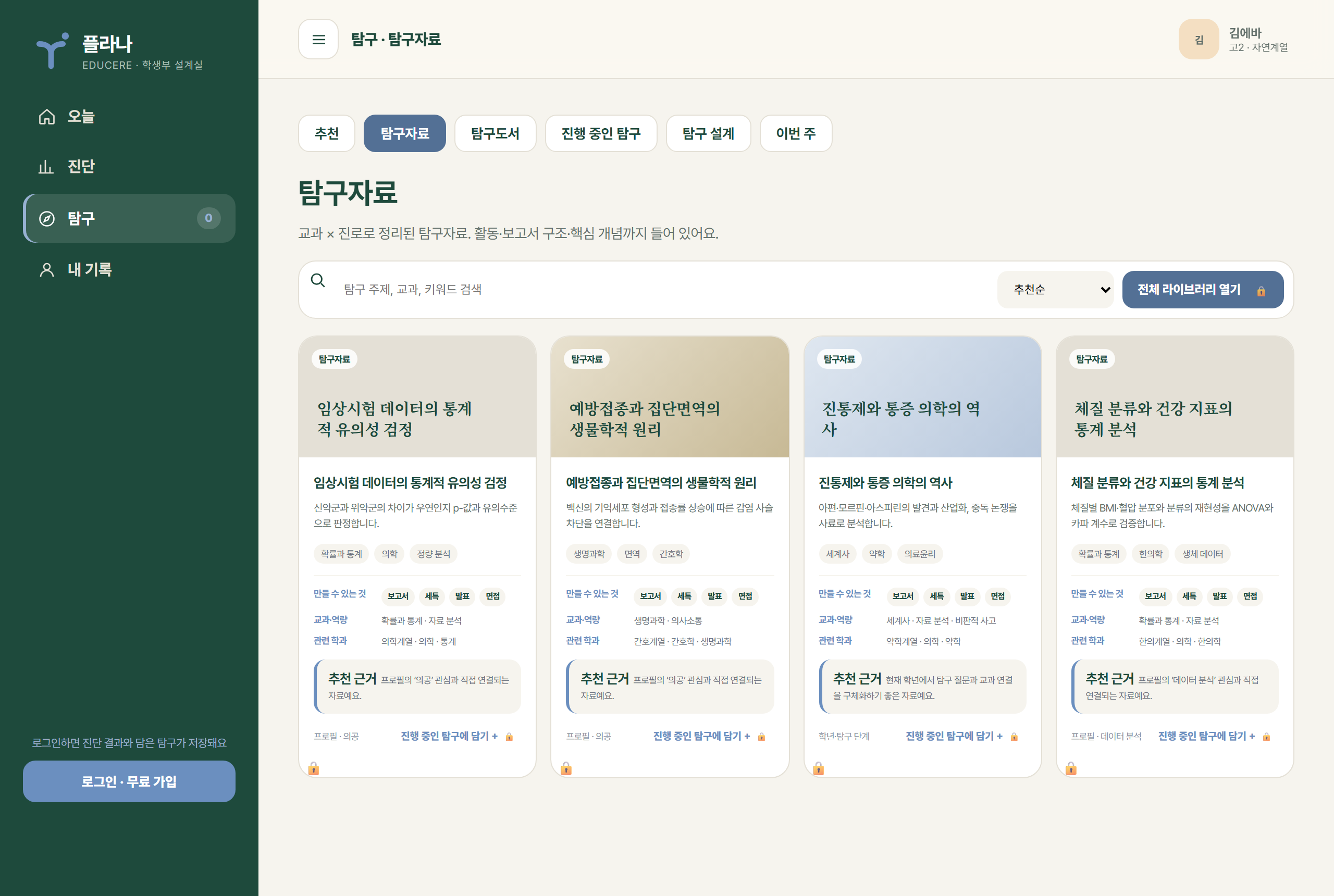Click the person icon for 내 기록

click(47, 270)
